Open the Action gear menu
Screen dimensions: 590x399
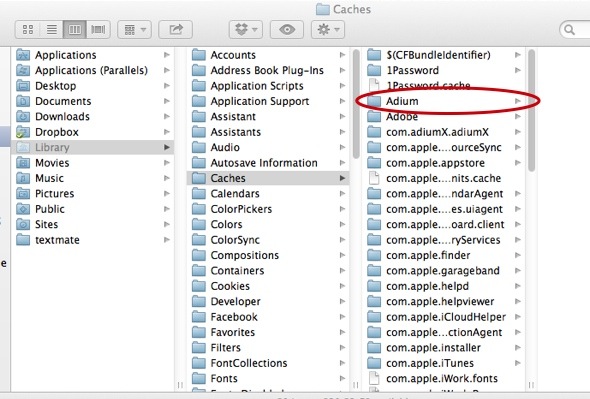pyautogui.click(x=328, y=29)
